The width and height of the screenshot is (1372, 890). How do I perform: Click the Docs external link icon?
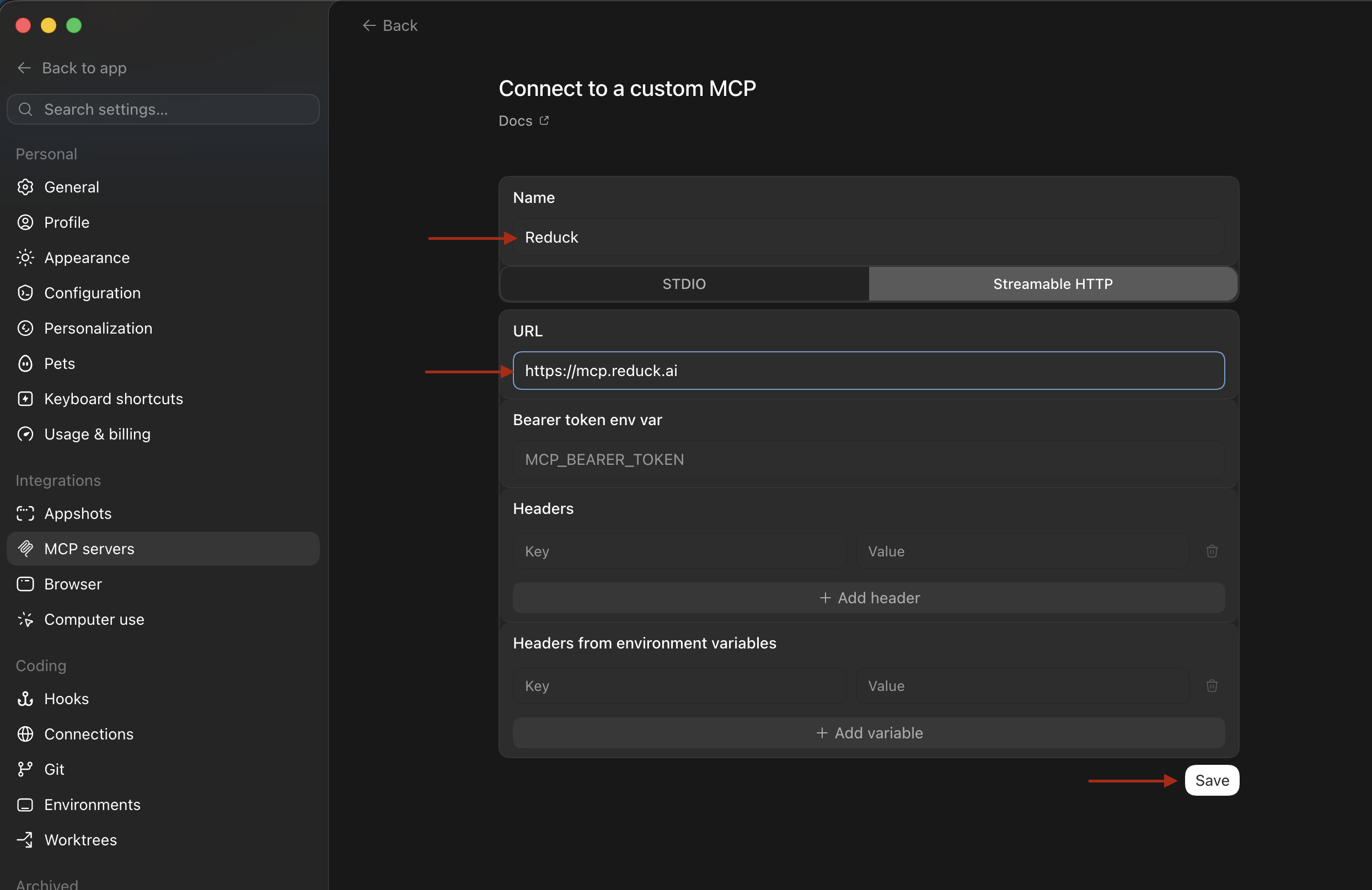pos(544,120)
